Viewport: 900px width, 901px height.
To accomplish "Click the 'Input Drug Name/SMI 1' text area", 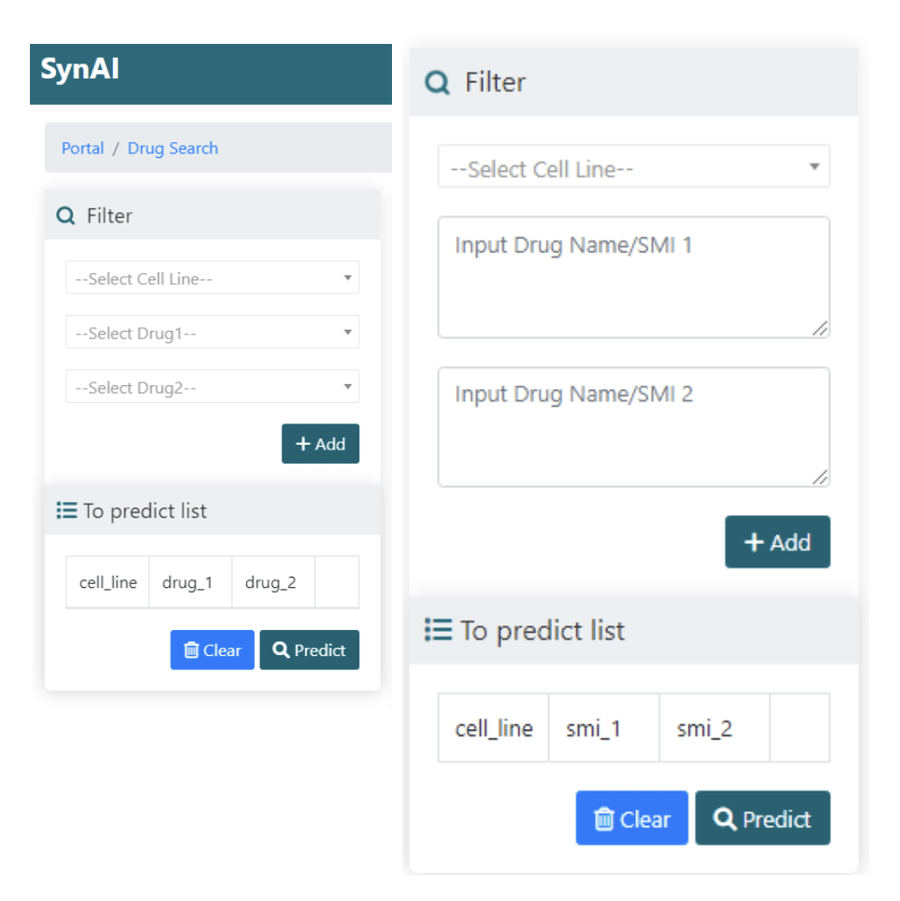I will (x=634, y=277).
